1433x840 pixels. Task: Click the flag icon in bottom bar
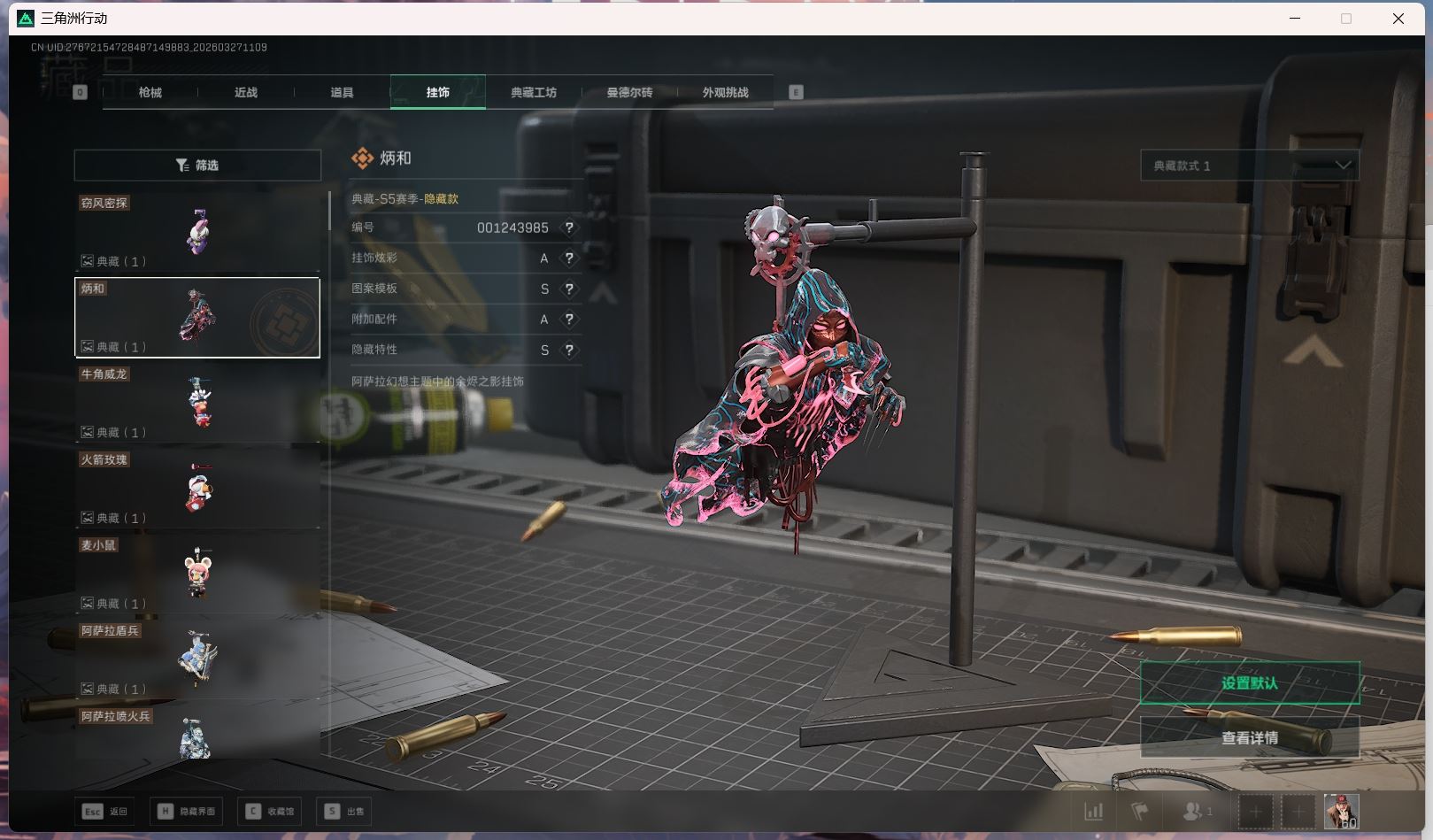coord(1140,811)
